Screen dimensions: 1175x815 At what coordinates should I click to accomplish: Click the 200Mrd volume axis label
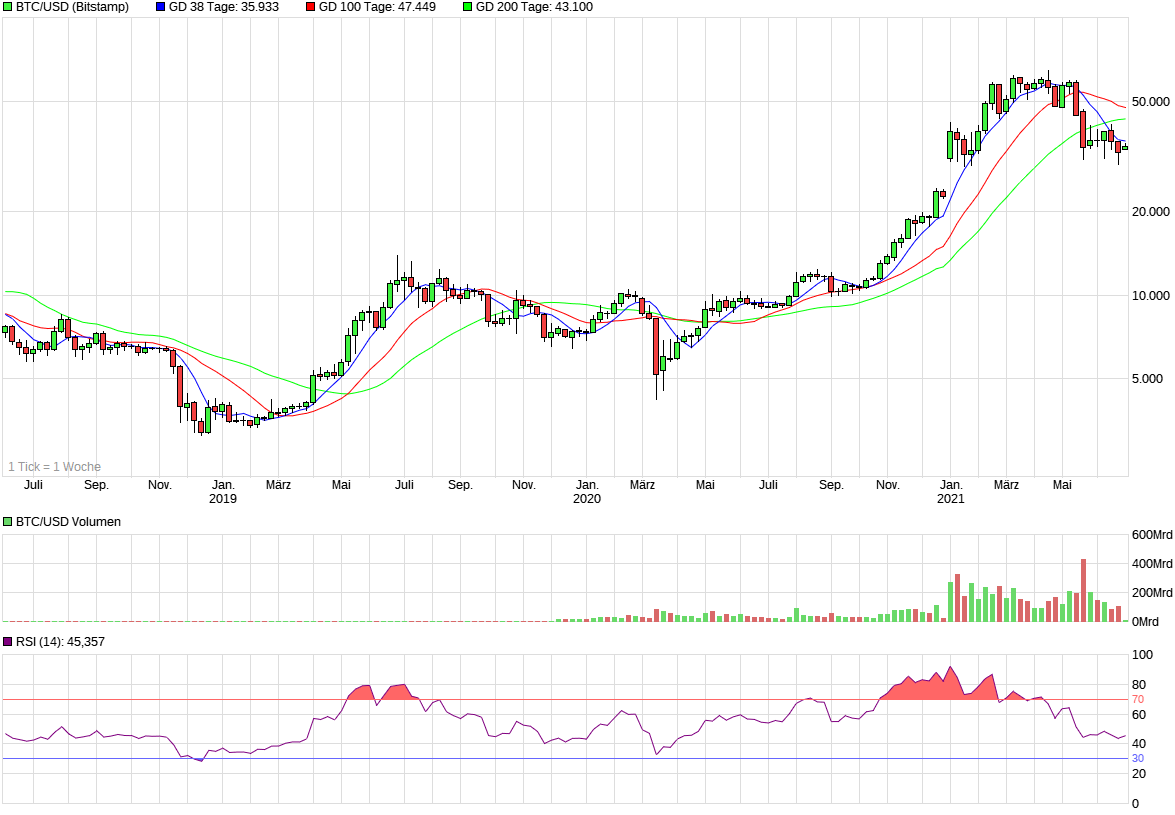click(x=1152, y=593)
